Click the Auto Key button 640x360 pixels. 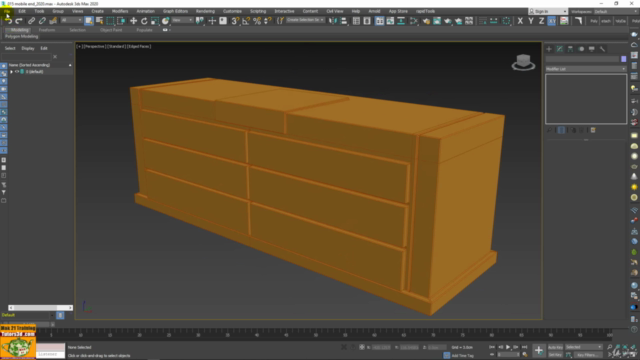tap(555, 347)
